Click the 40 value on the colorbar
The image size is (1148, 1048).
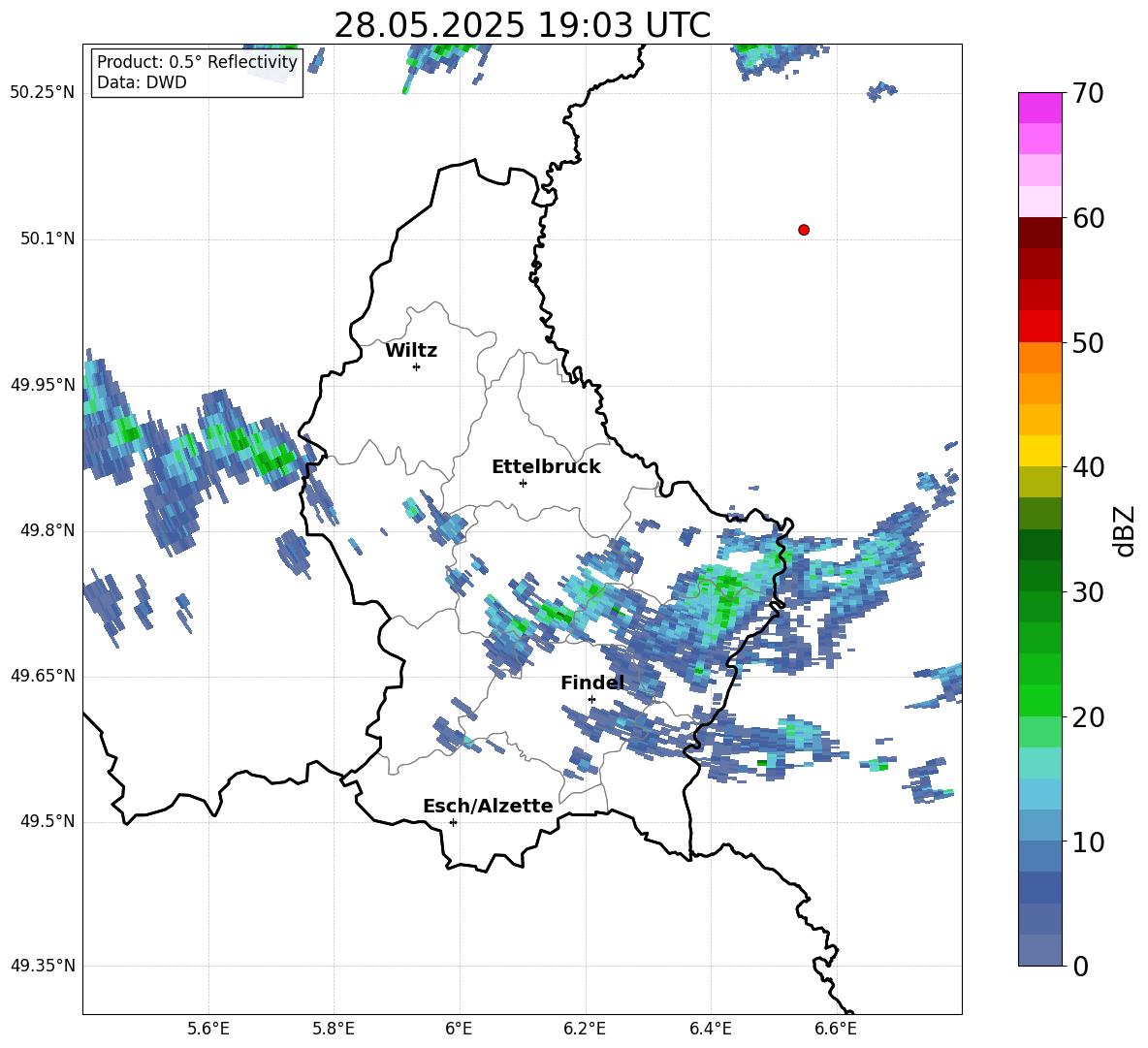pos(1089,467)
